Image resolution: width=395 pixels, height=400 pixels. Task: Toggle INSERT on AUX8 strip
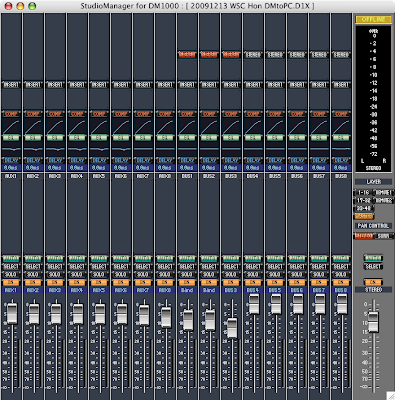tap(165, 85)
